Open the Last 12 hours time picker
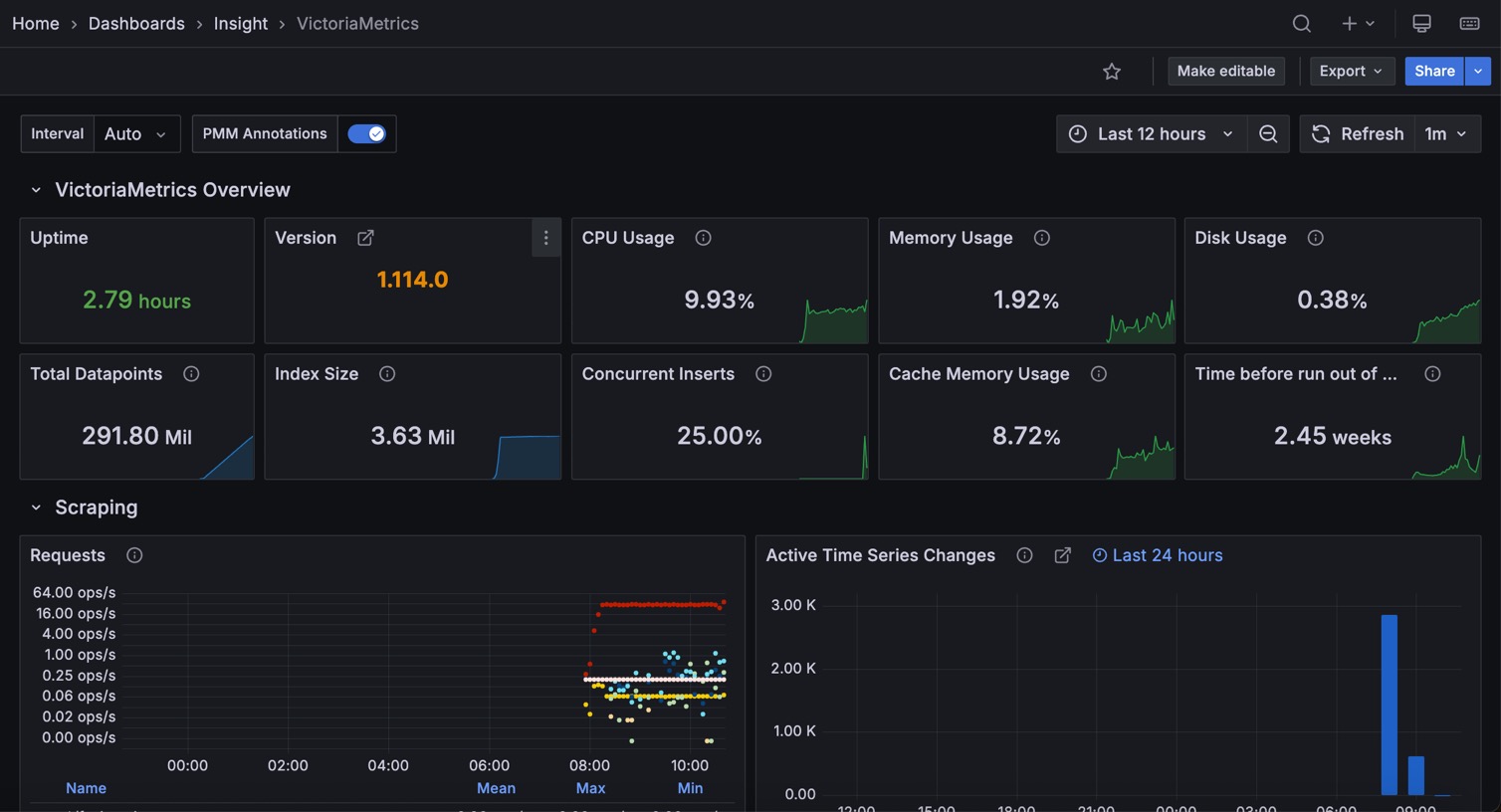Image resolution: width=1501 pixels, height=812 pixels. click(x=1151, y=134)
